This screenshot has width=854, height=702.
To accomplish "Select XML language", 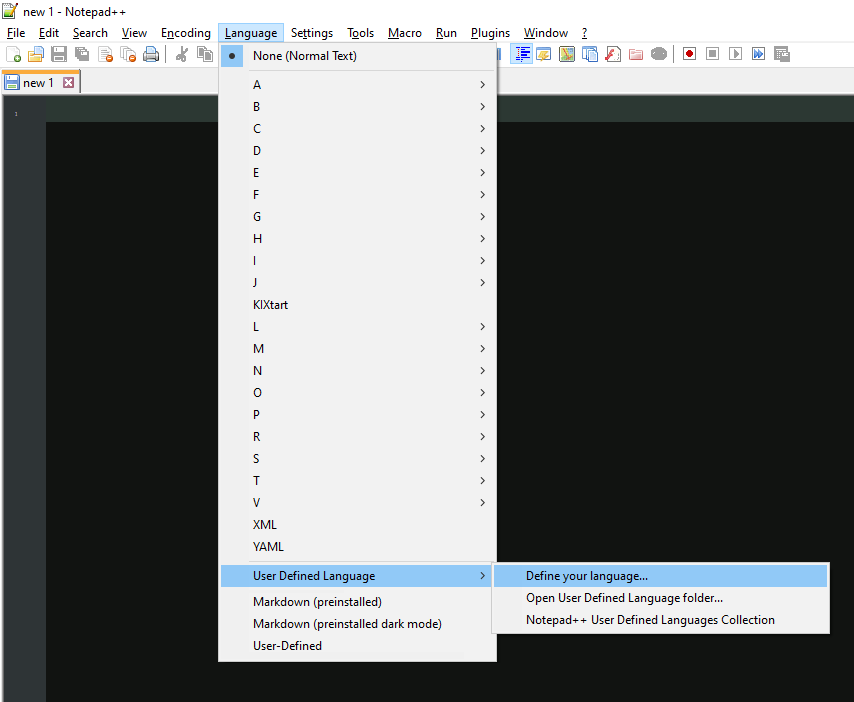I will click(x=357, y=524).
